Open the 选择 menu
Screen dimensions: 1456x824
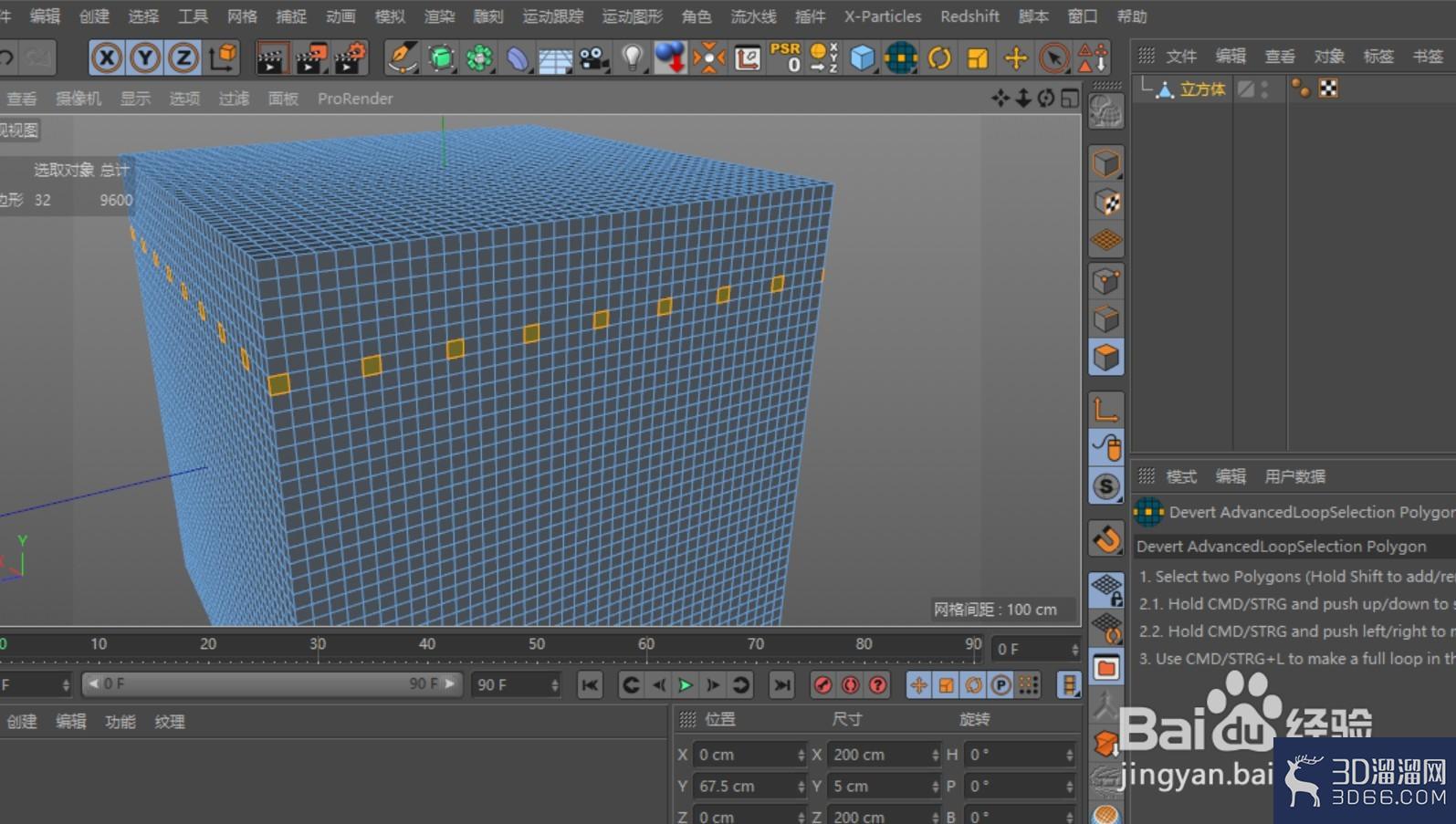(x=143, y=16)
